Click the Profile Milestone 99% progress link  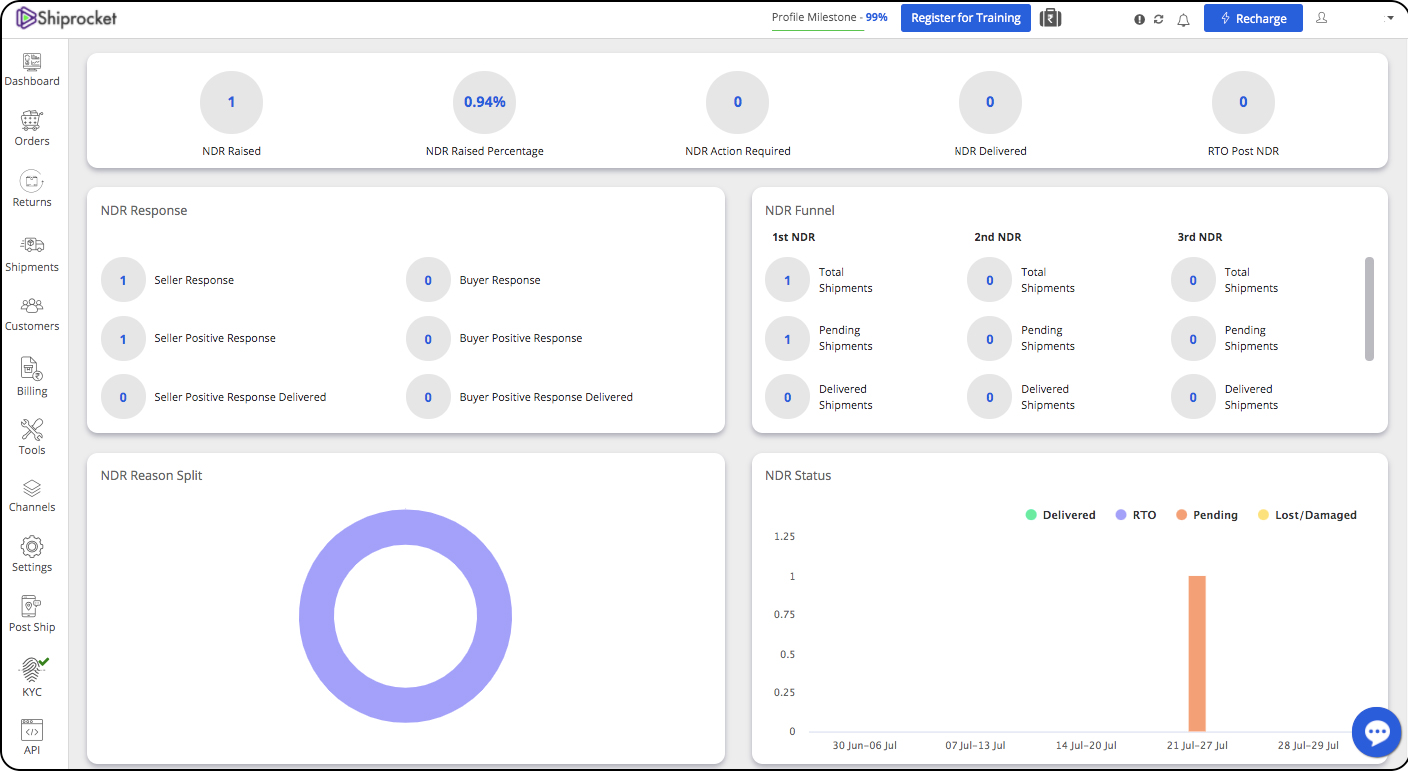[828, 17]
